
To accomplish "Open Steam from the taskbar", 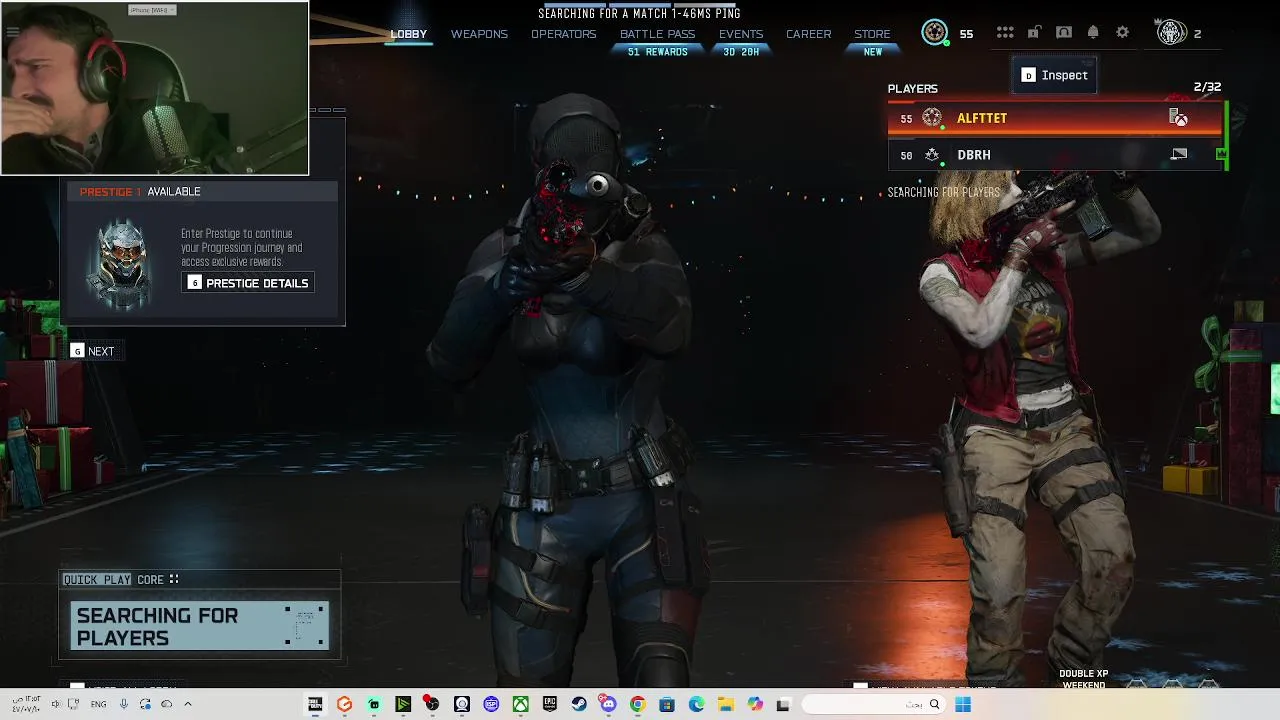I will click(579, 704).
